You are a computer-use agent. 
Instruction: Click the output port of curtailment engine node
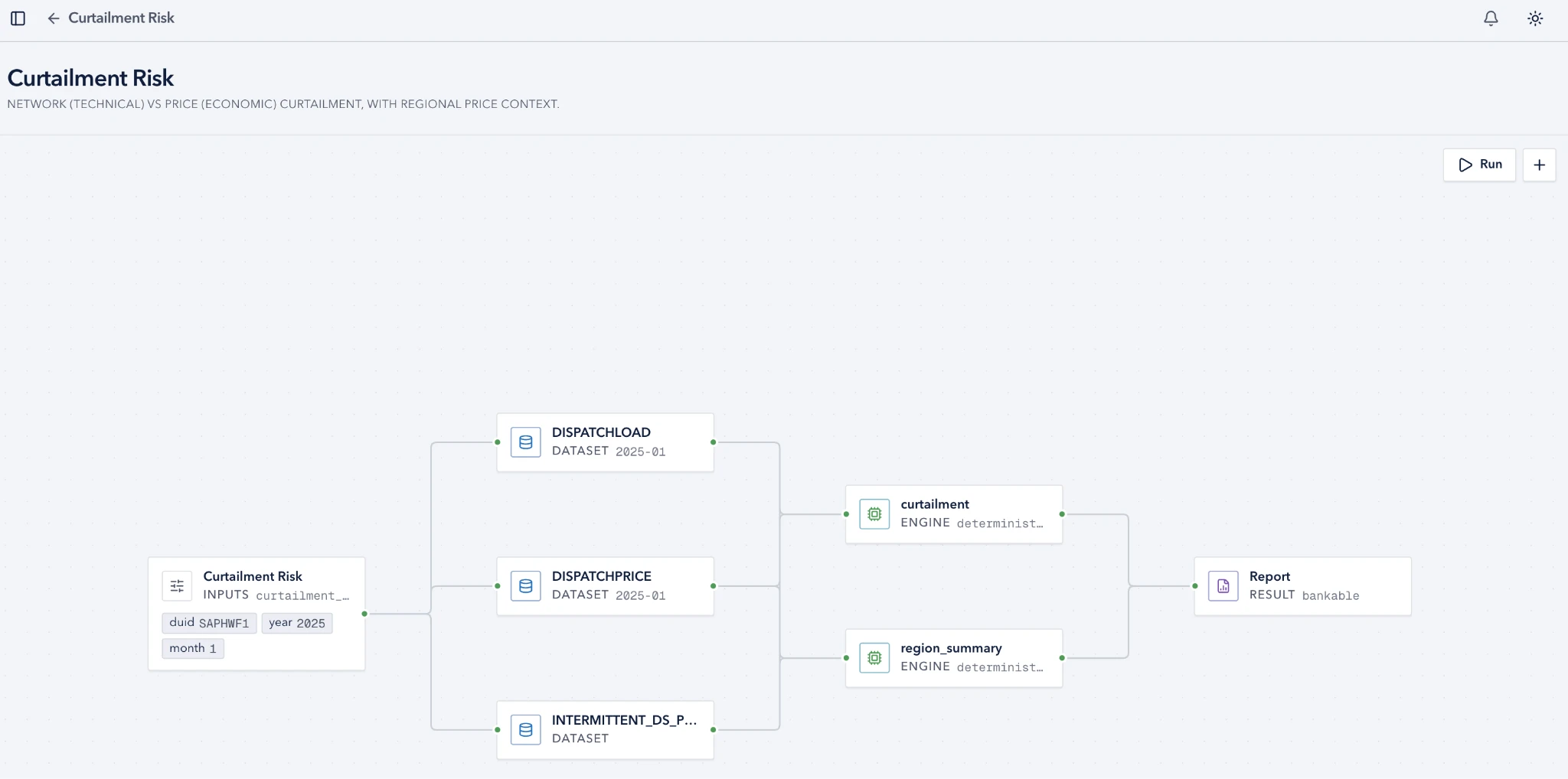(1062, 514)
